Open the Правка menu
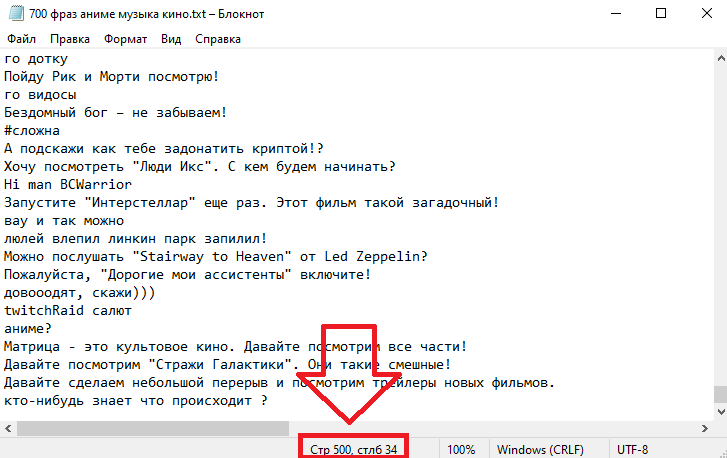Screen dimensions: 727x458 click(70, 39)
